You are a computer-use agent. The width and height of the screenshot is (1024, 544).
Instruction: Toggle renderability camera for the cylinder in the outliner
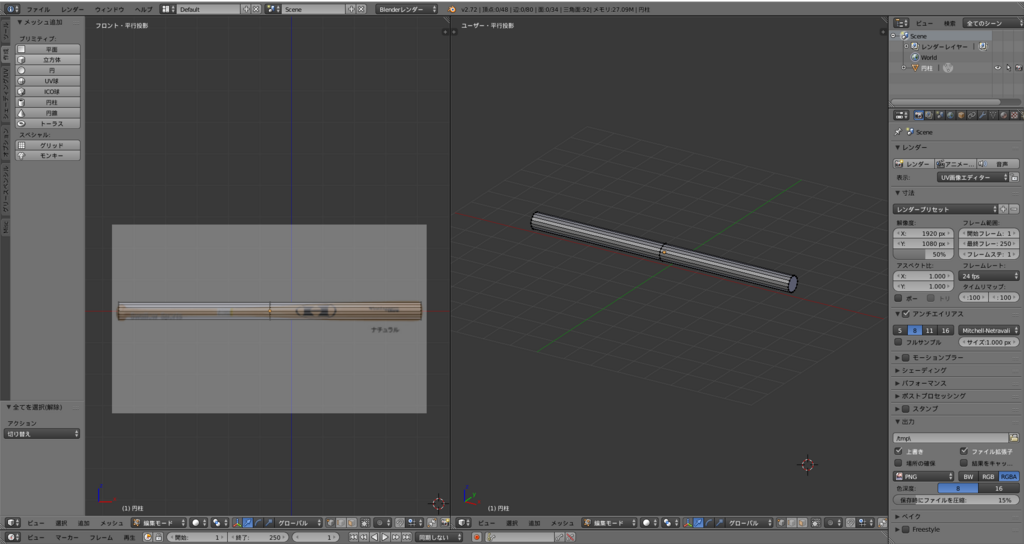tap(1019, 68)
